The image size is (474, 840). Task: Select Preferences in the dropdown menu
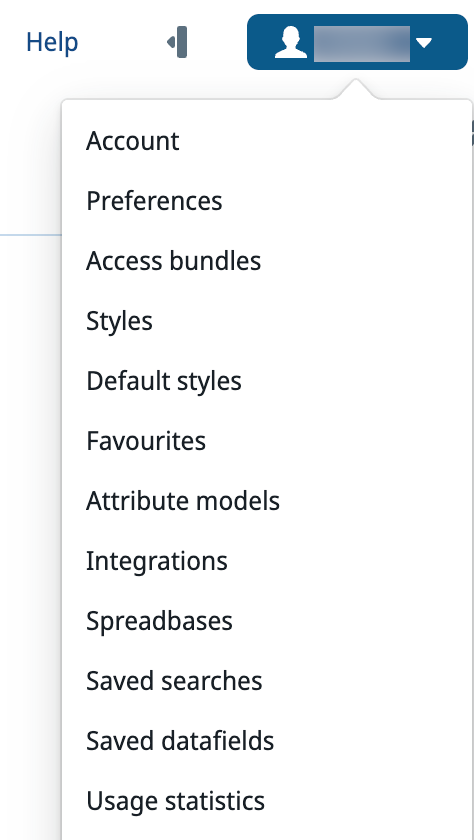pyautogui.click(x=154, y=201)
